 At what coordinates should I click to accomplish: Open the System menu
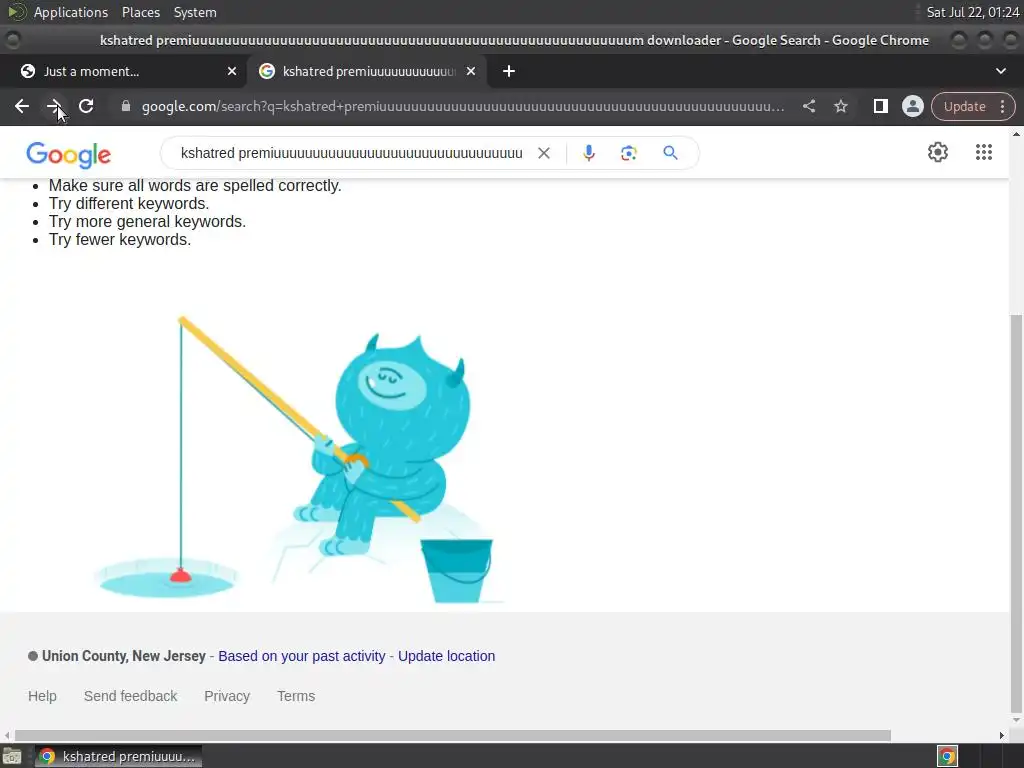click(195, 12)
